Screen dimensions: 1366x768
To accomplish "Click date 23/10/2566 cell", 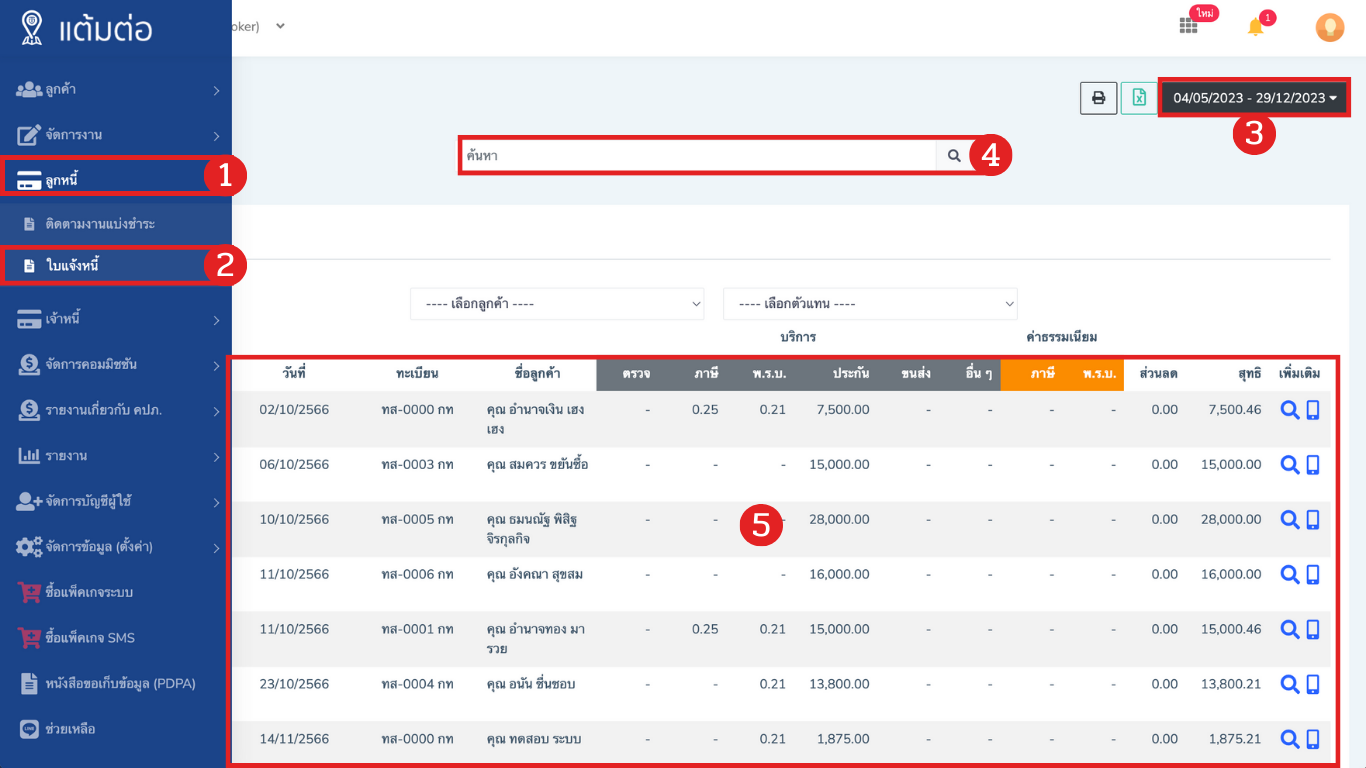I will (x=294, y=685).
